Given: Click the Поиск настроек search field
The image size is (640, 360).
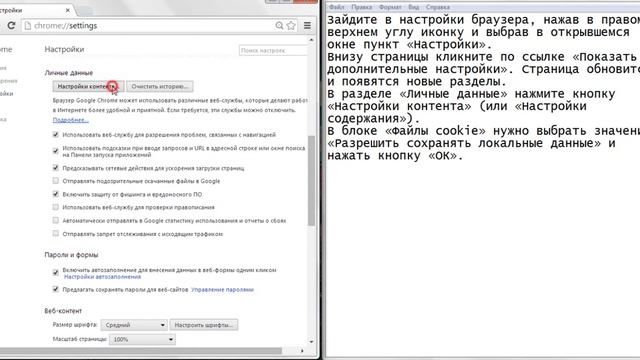Looking at the screenshot, I should (x=273, y=50).
